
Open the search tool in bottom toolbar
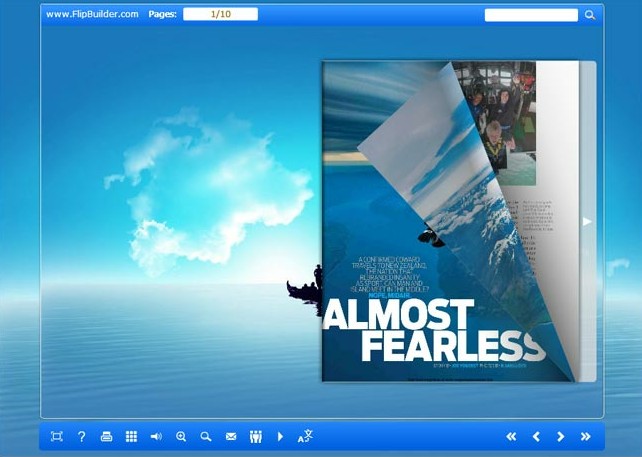click(x=206, y=436)
